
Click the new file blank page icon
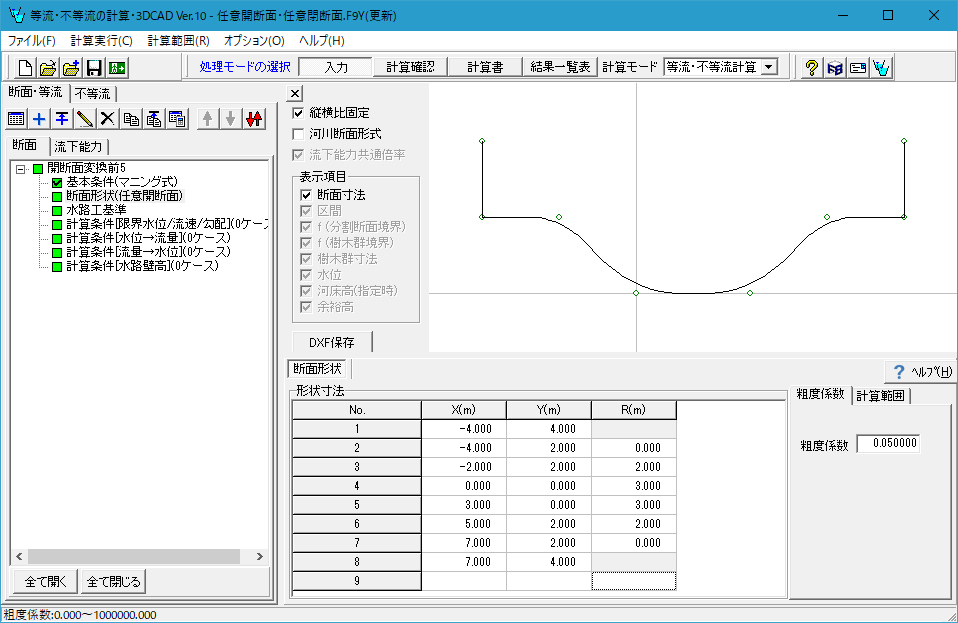click(25, 68)
